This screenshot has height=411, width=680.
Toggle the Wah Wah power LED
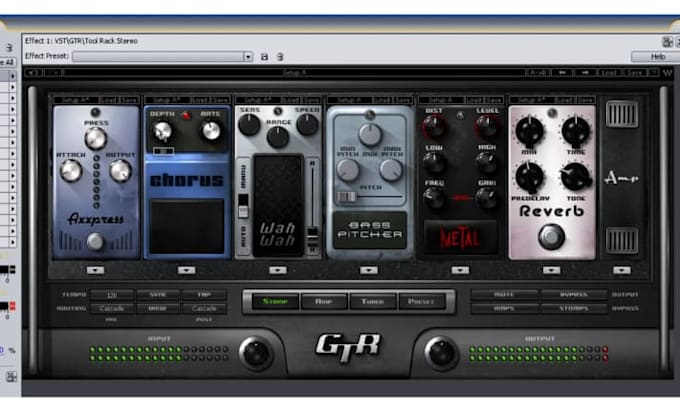click(x=278, y=111)
